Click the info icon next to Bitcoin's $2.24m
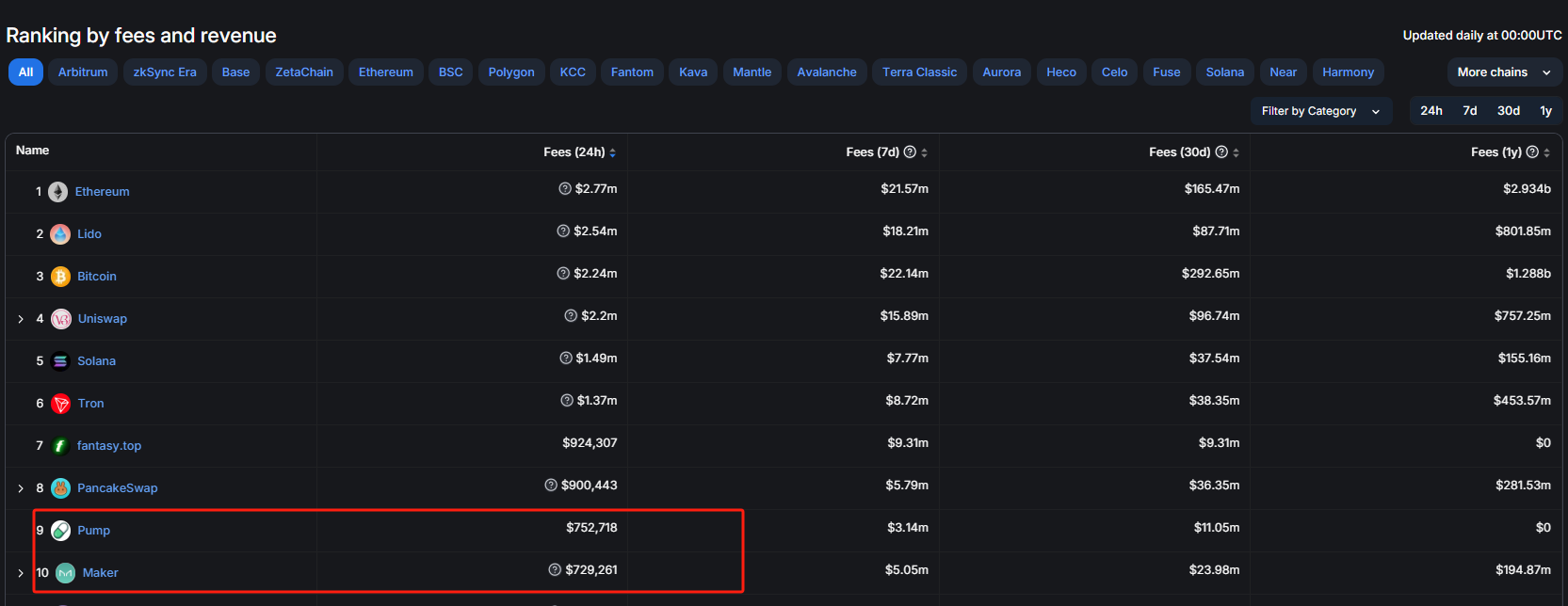The height and width of the screenshot is (606, 1568). coord(563,274)
